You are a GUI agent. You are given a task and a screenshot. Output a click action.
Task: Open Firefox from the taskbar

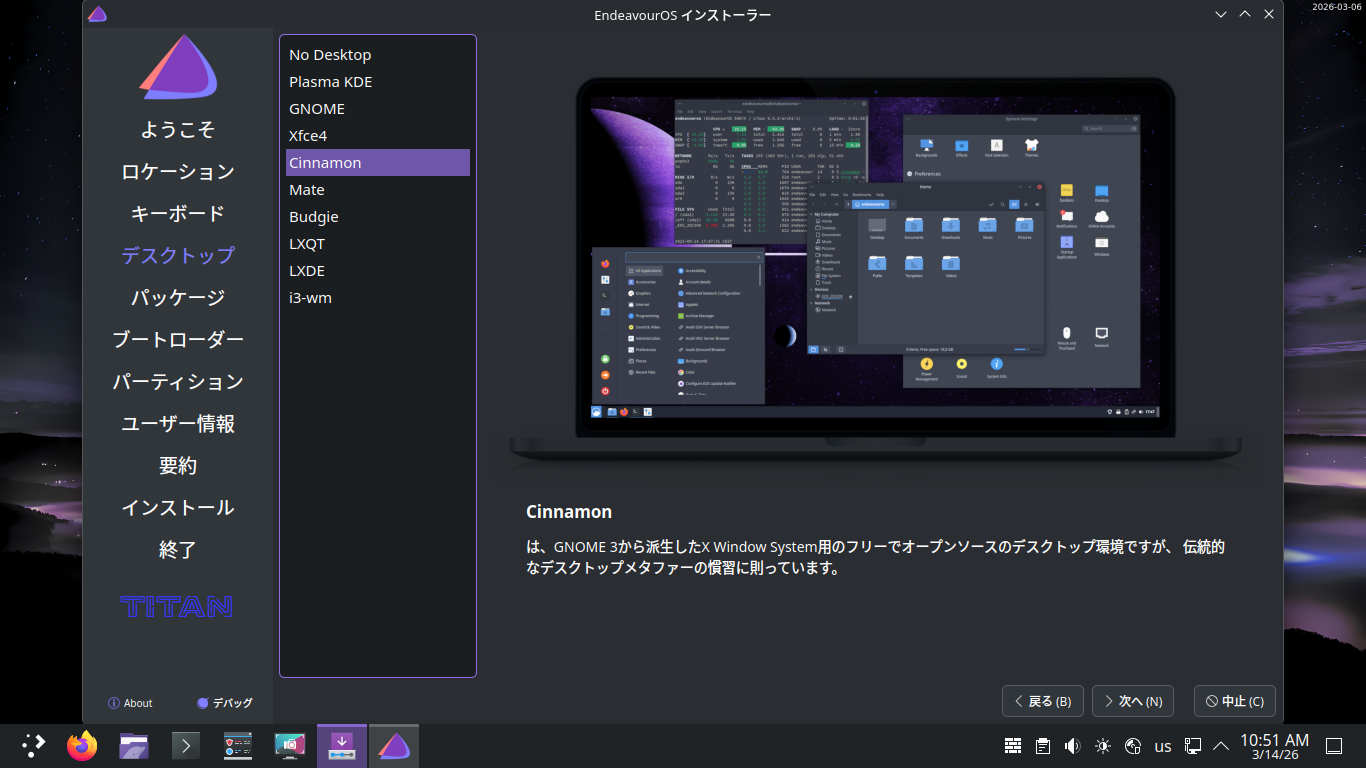coord(82,746)
